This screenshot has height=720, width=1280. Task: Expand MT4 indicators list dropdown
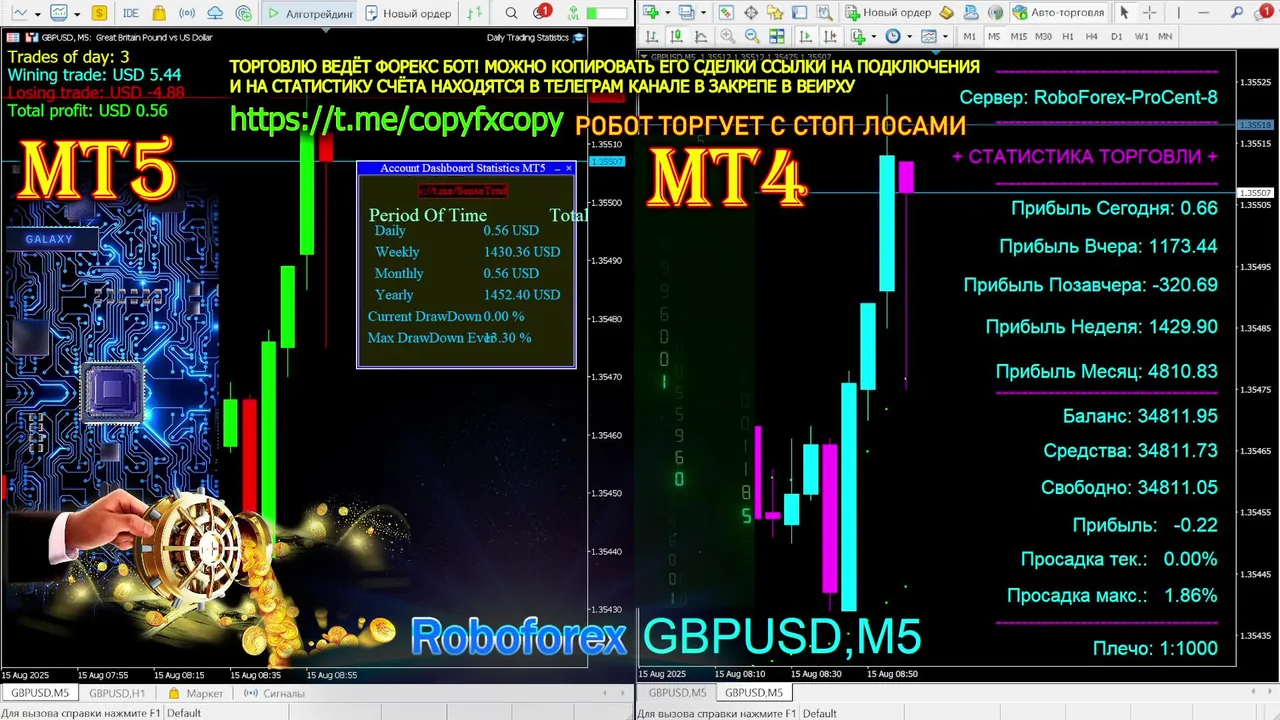[874, 36]
